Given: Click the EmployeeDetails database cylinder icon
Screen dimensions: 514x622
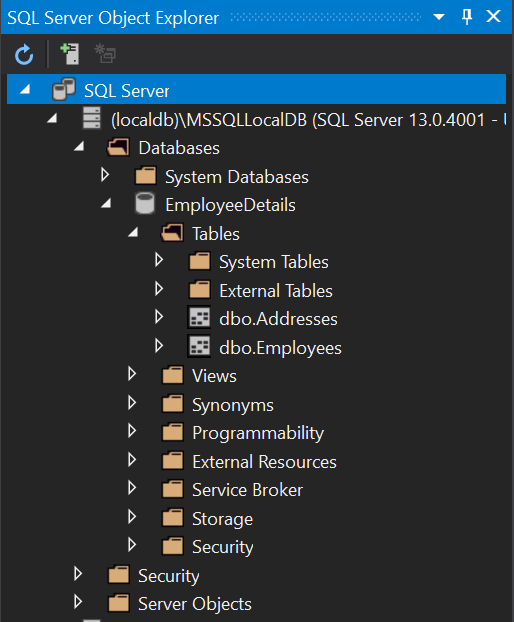Looking at the screenshot, I should pyautogui.click(x=145, y=203).
